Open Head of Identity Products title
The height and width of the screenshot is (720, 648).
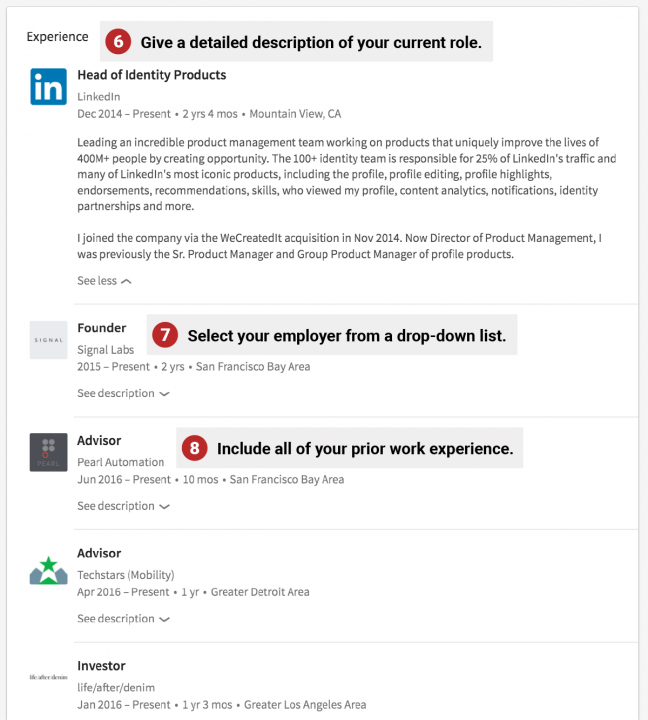tap(151, 75)
